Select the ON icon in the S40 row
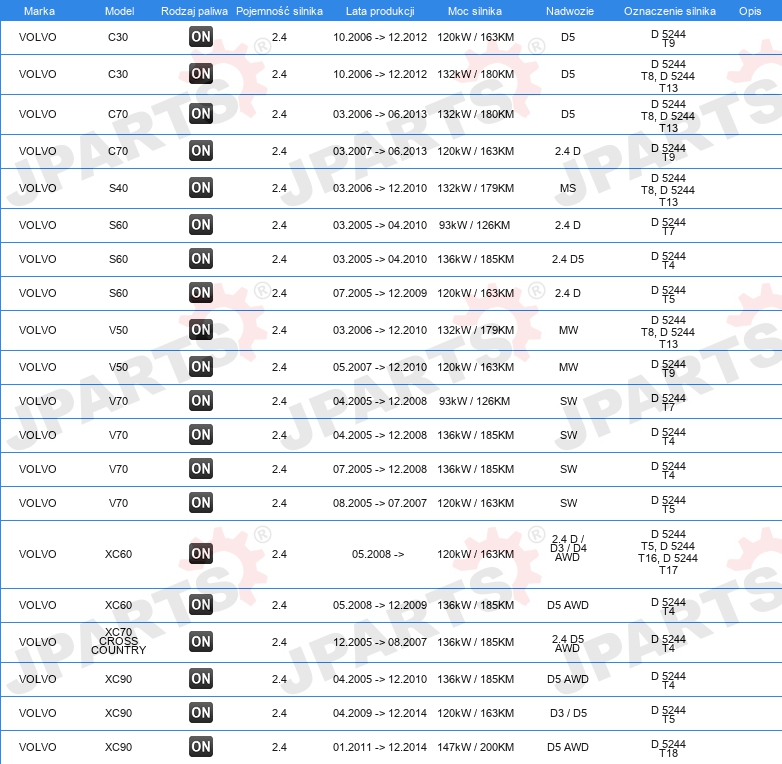Screen dimensions: 782x764 point(201,188)
